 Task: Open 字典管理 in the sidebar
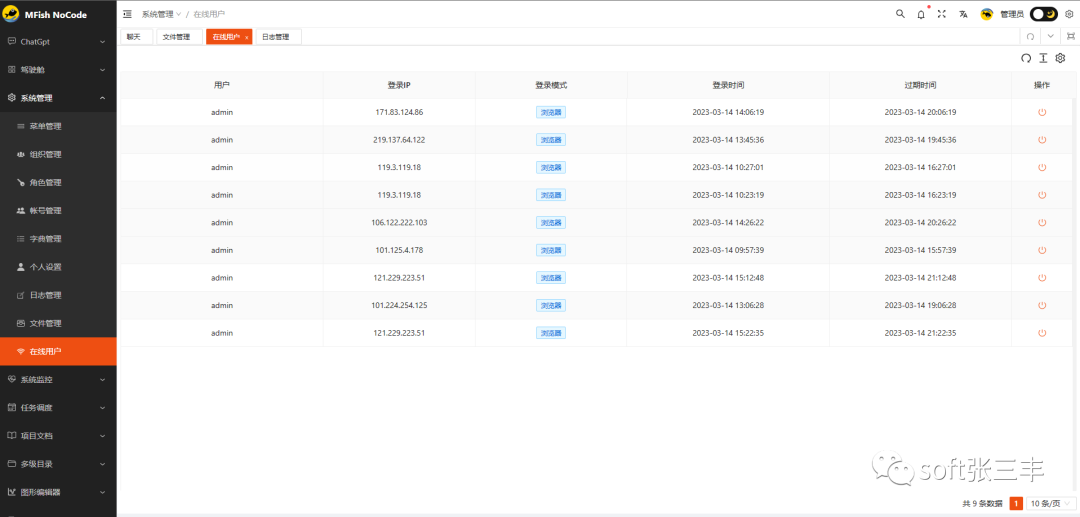click(58, 239)
